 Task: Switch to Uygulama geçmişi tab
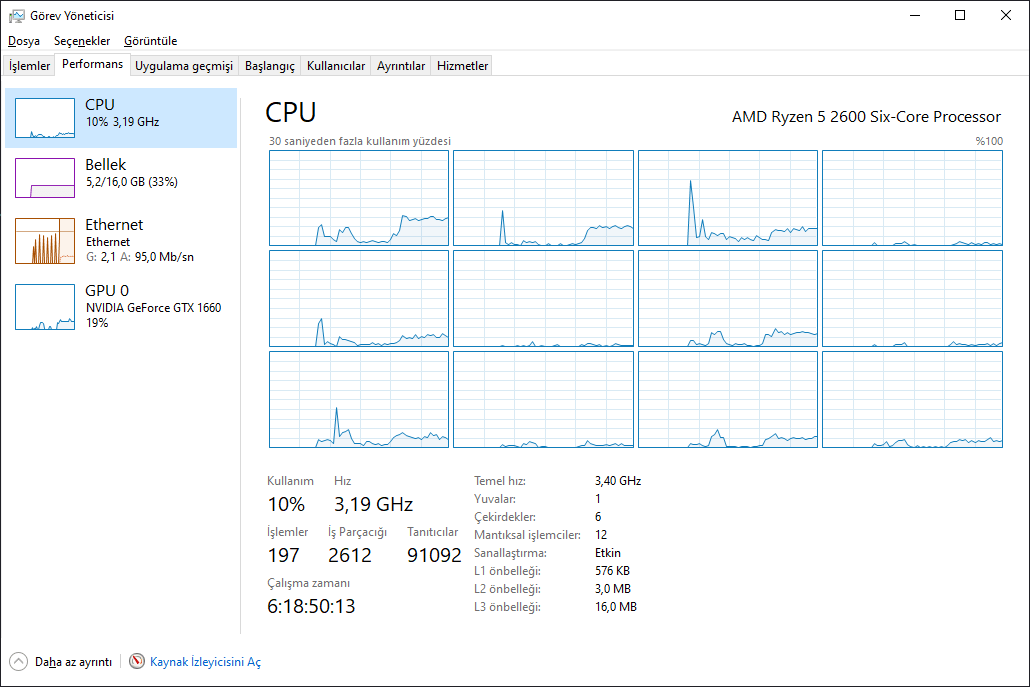coord(184,66)
